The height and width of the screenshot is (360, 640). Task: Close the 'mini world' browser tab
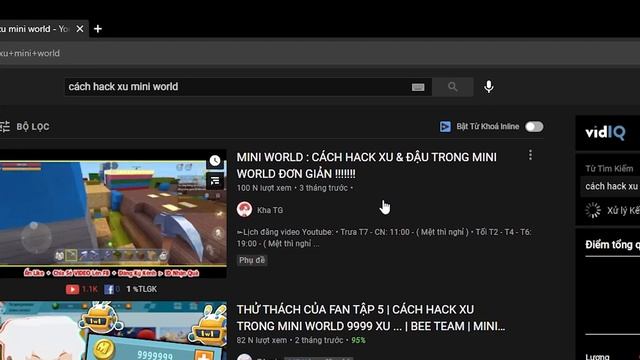point(80,29)
